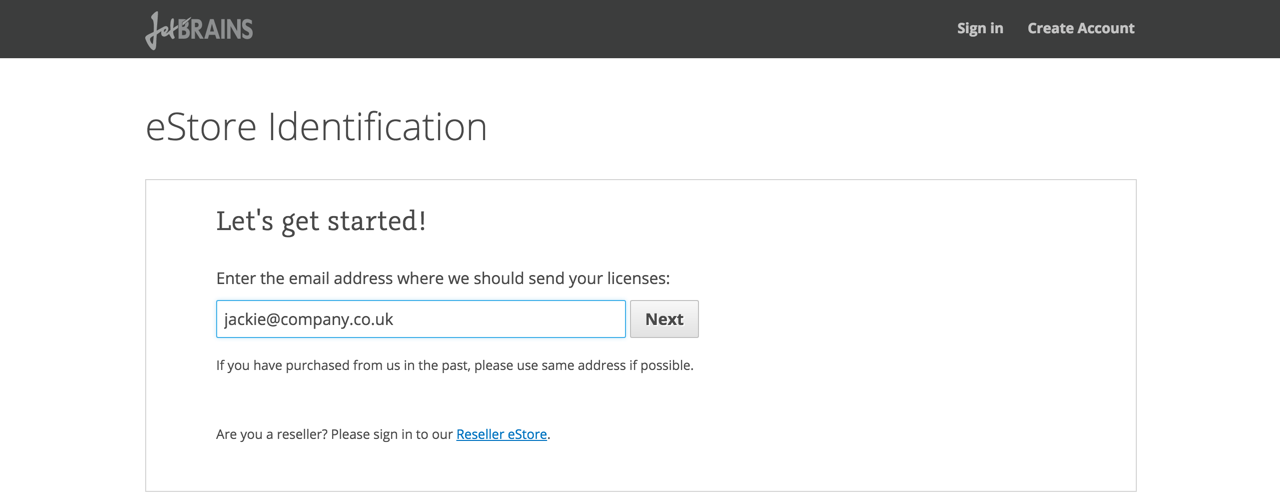Open the Sign in page
This screenshot has height=504, width=1280.
click(979, 28)
